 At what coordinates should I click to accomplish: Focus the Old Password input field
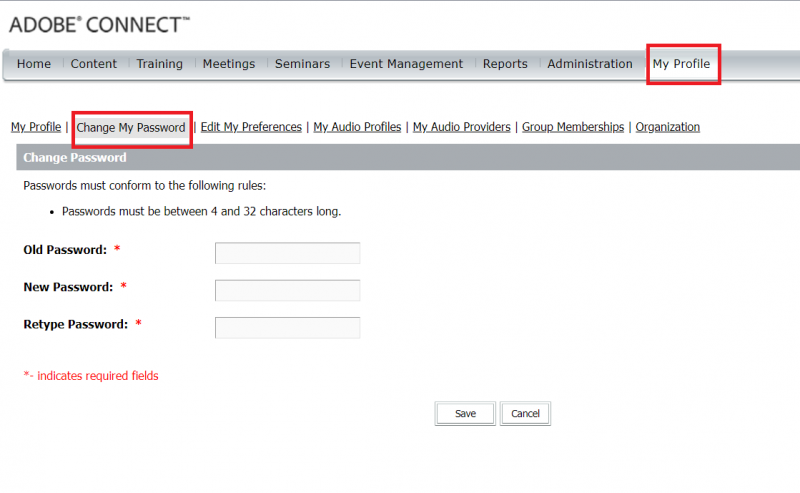click(x=287, y=253)
